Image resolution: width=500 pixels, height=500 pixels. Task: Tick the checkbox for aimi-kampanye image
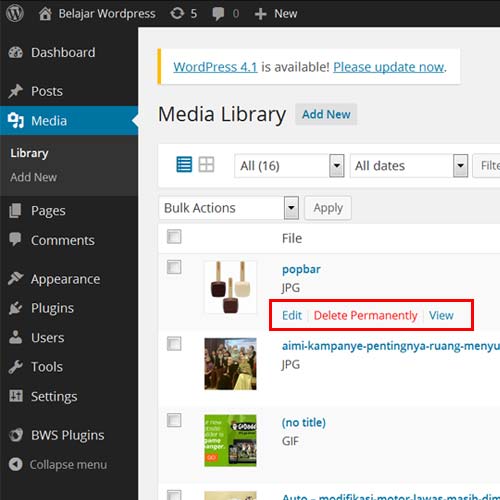tap(174, 344)
